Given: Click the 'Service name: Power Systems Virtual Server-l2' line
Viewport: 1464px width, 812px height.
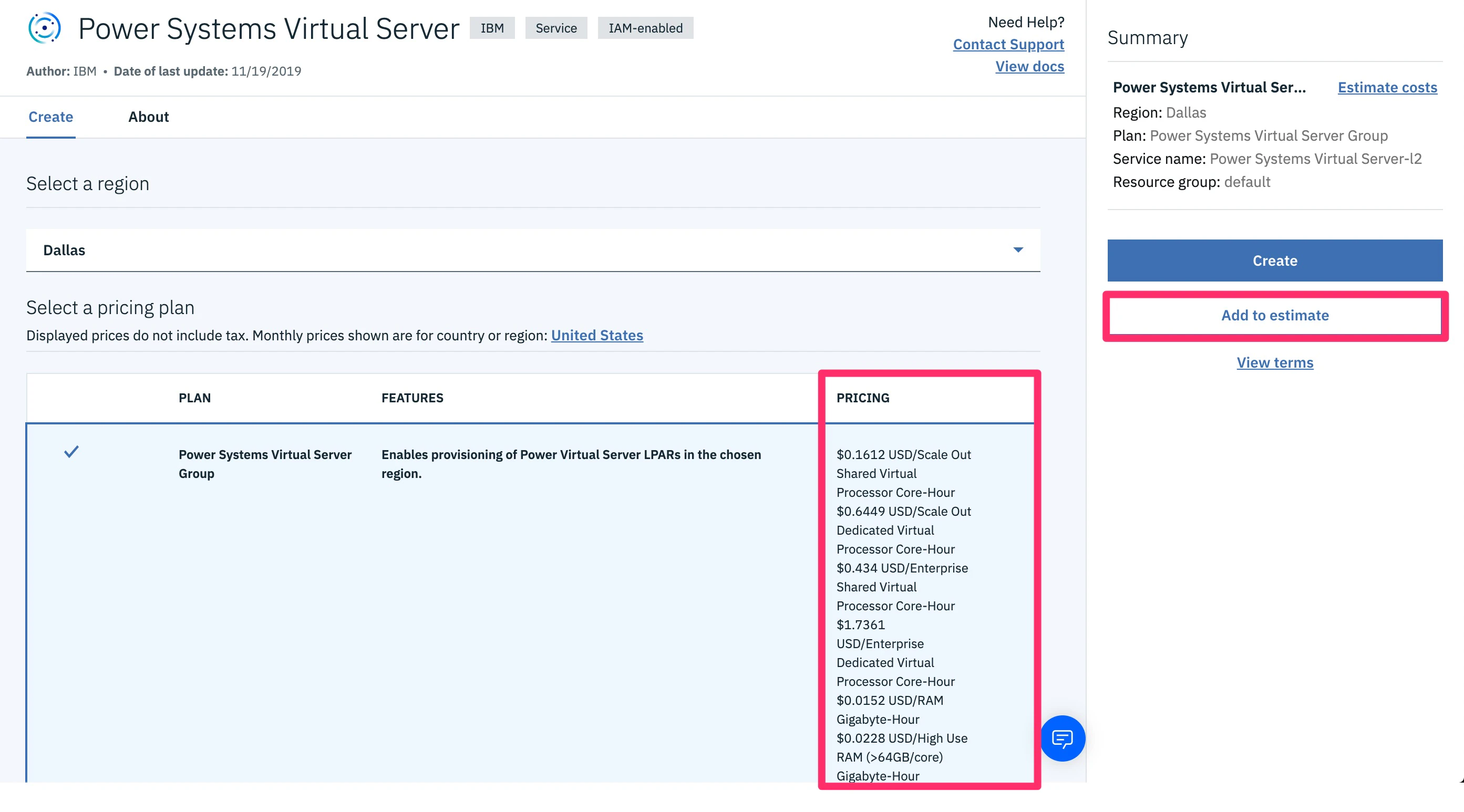Looking at the screenshot, I should [x=1267, y=159].
